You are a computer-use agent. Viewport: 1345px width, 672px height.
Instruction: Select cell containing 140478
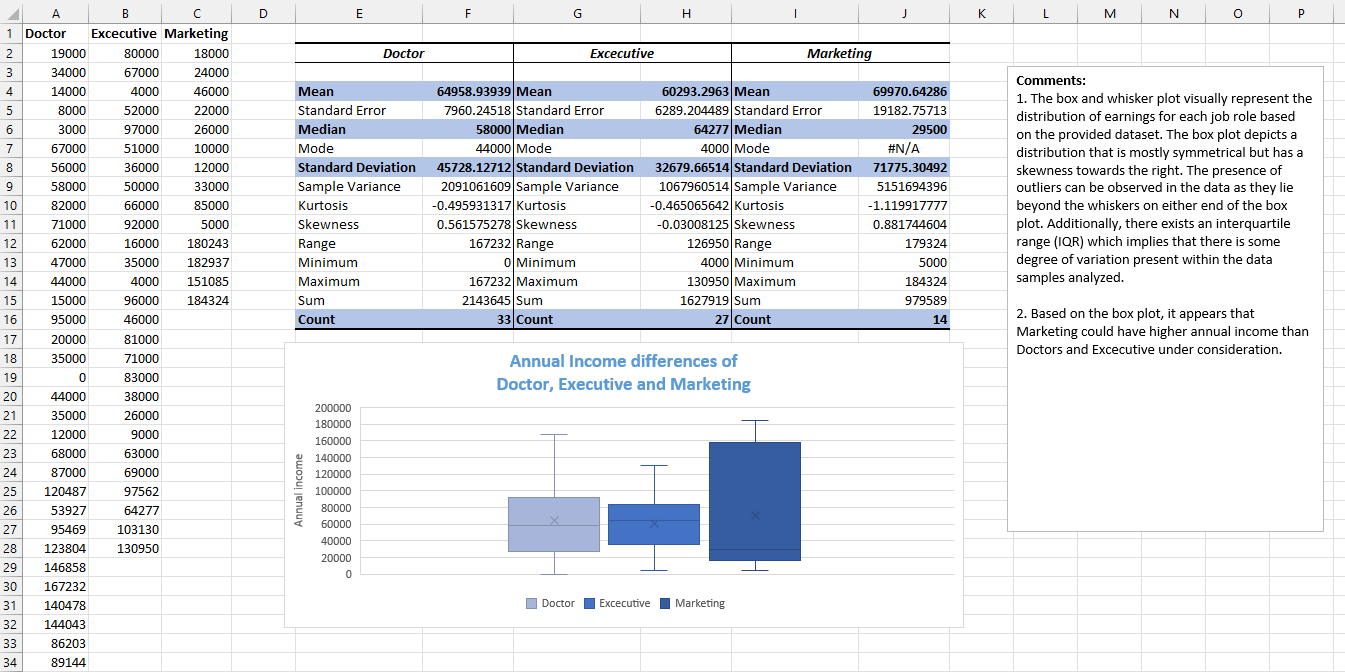pos(54,605)
